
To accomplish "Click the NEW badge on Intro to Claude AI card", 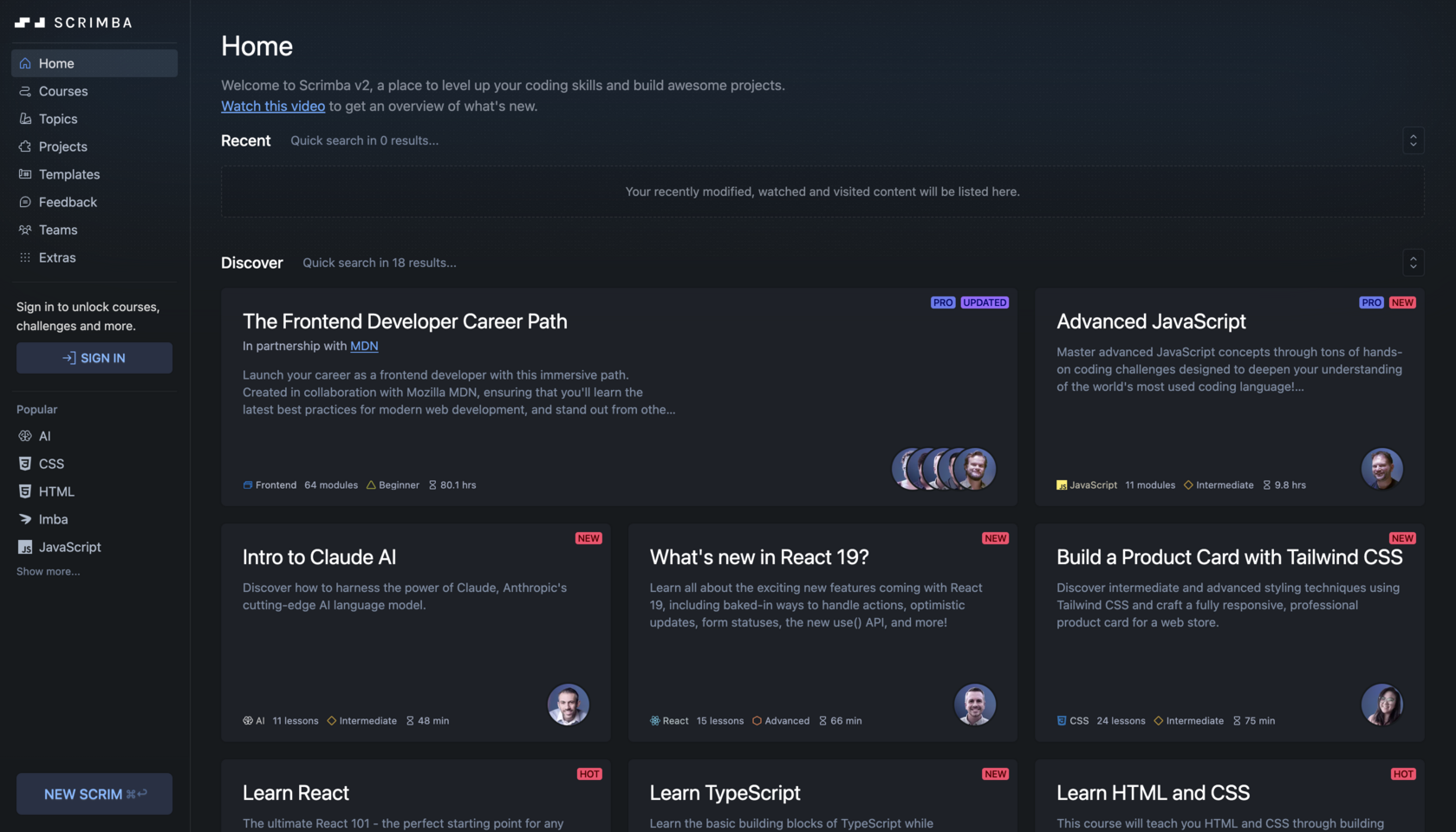I will coord(588,538).
